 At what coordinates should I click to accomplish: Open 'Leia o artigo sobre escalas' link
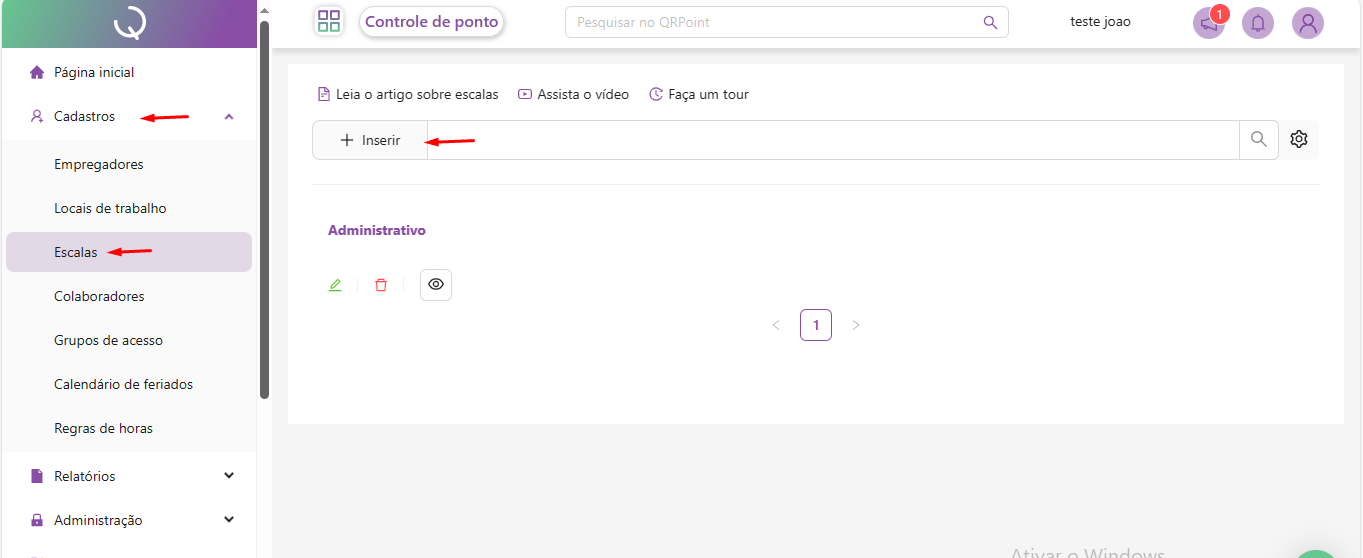[408, 95]
